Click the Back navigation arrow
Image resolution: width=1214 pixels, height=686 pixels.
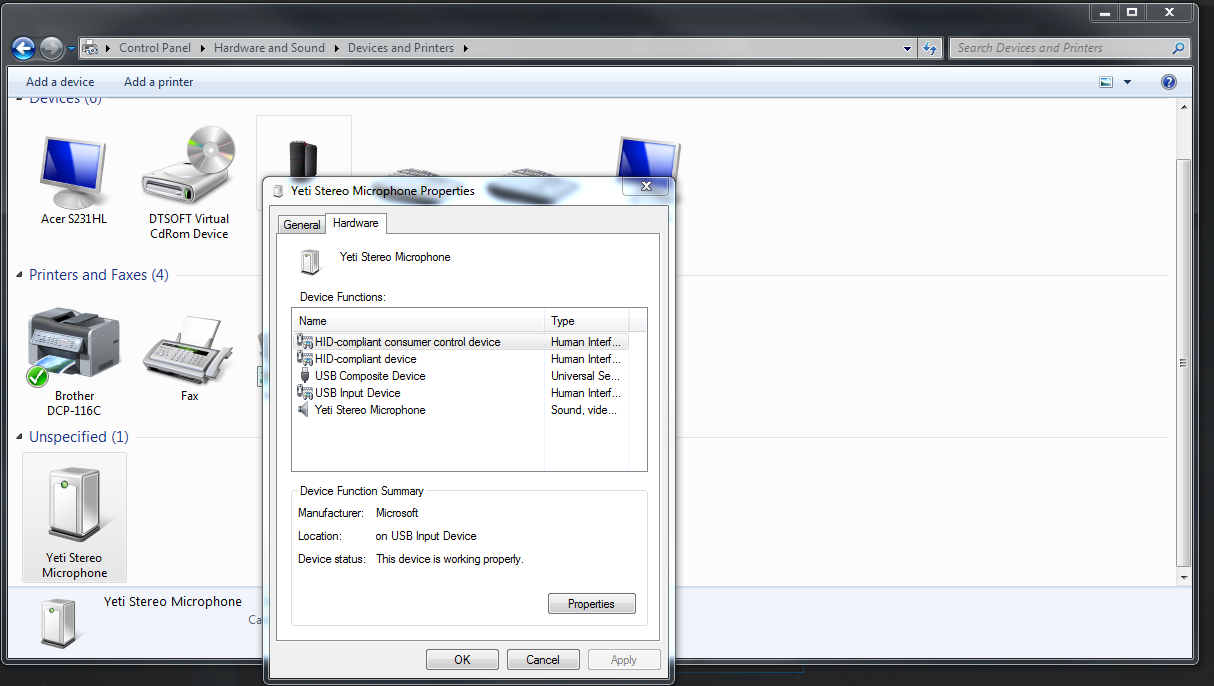[x=24, y=48]
